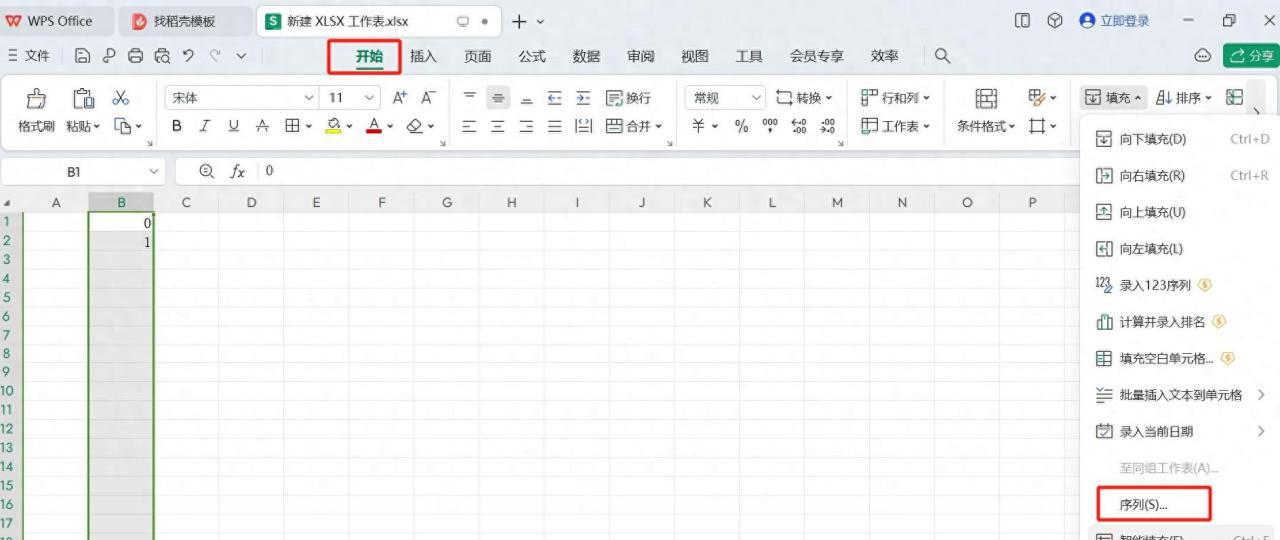Choose Fill Up (向上填充) from menu
The width and height of the screenshot is (1280, 540).
[x=1182, y=212]
